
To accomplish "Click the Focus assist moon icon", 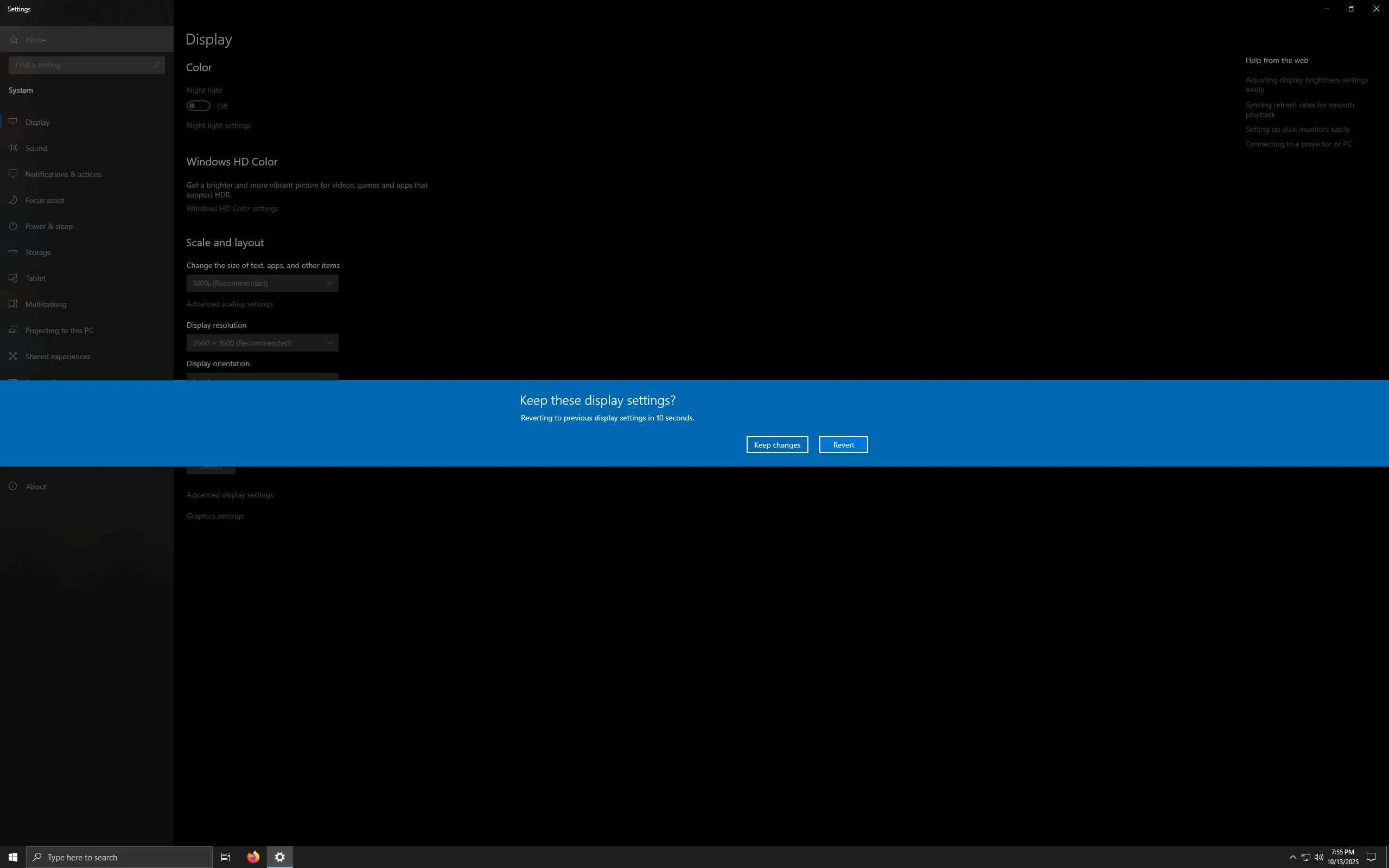I will (13, 200).
